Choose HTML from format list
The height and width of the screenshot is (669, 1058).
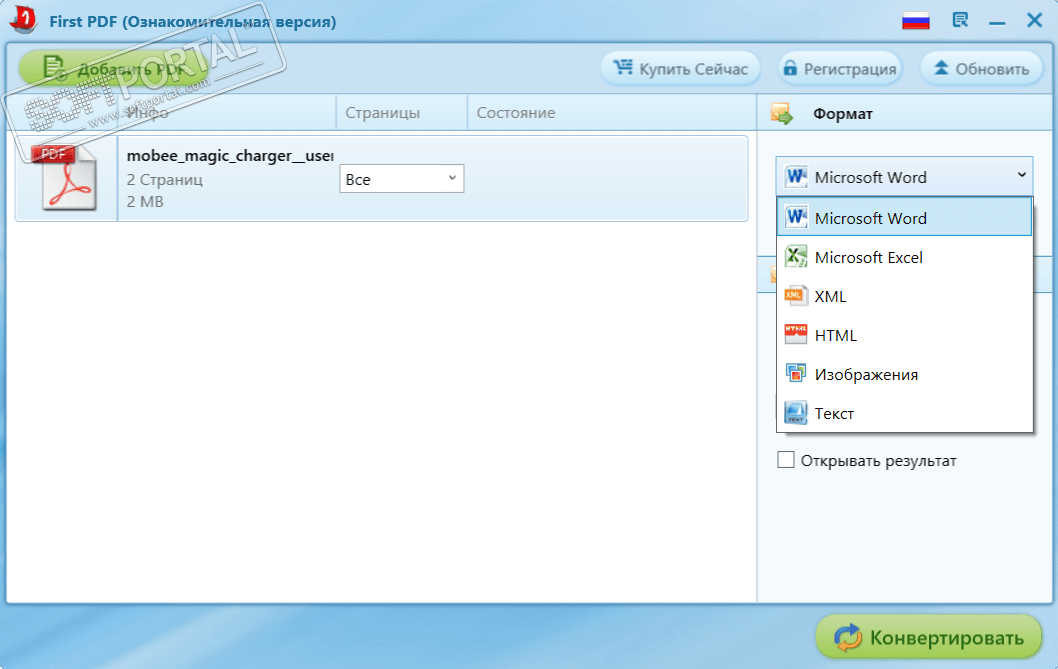pyautogui.click(x=904, y=335)
